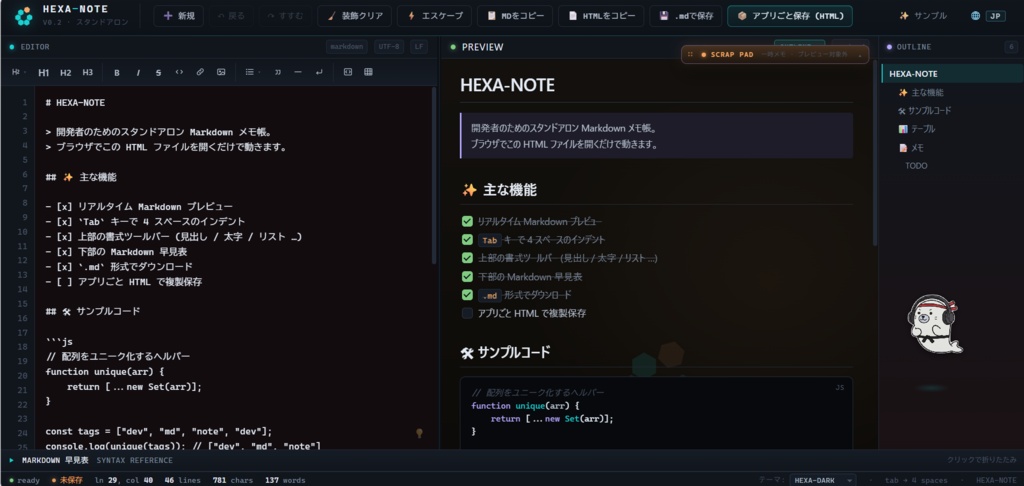
Task: Select HEXA-NOTE in the outline
Action: 952,74
